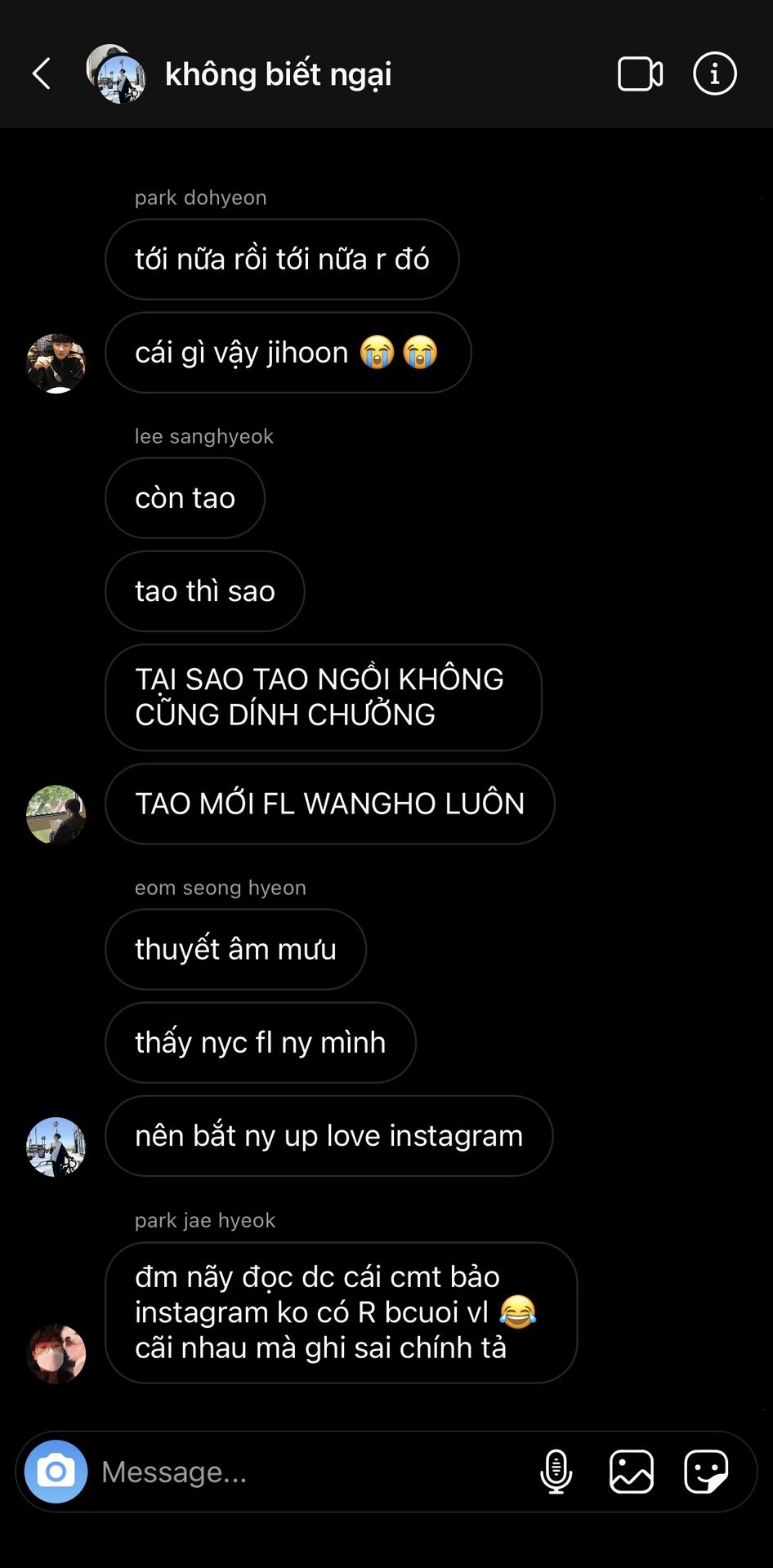Open the group name 'không biết ngại'
Viewport: 773px width, 1568px height.
coord(278,74)
